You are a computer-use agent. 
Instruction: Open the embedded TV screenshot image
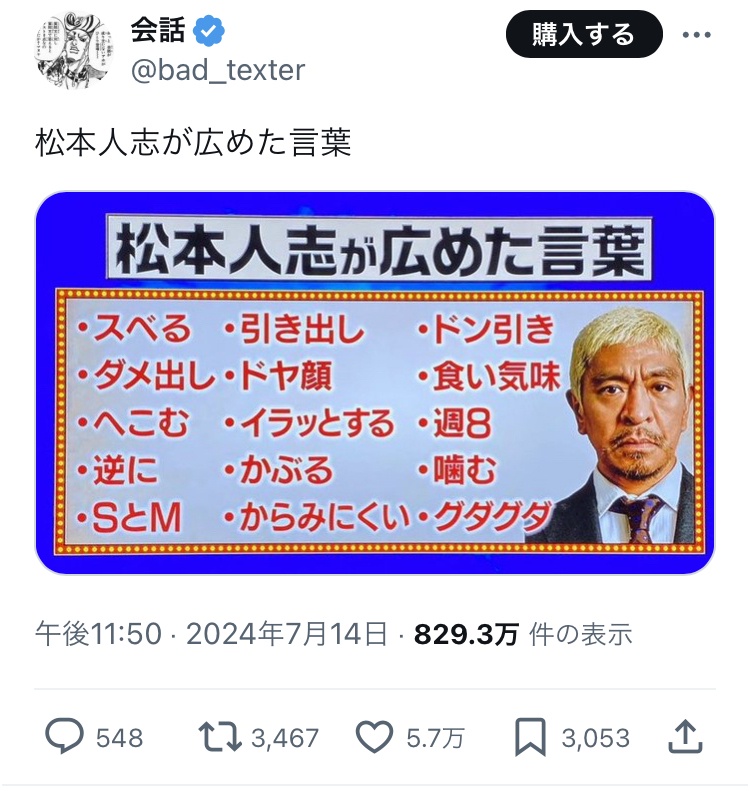374,382
